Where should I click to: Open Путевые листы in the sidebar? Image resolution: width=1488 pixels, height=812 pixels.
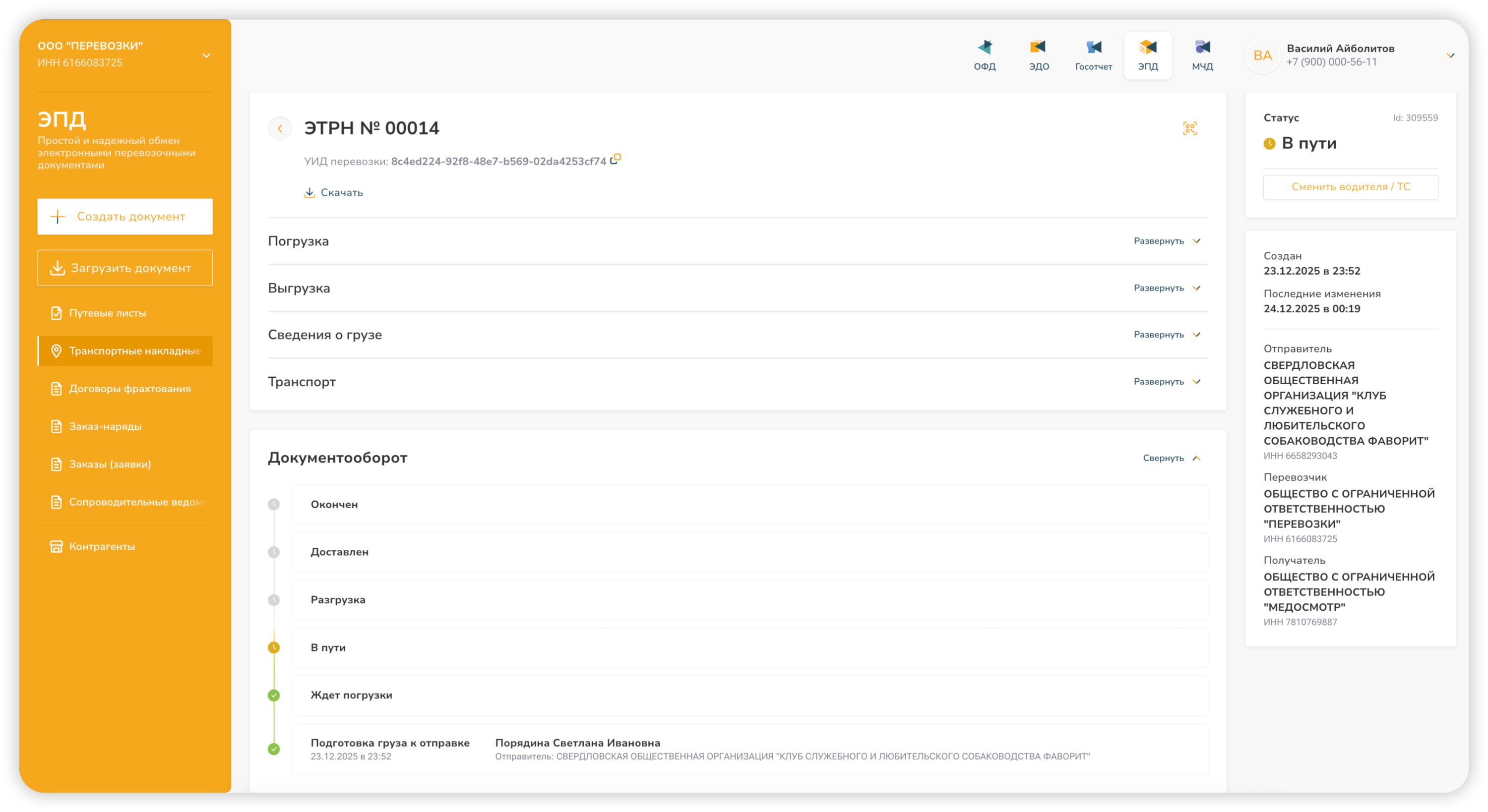pos(108,313)
